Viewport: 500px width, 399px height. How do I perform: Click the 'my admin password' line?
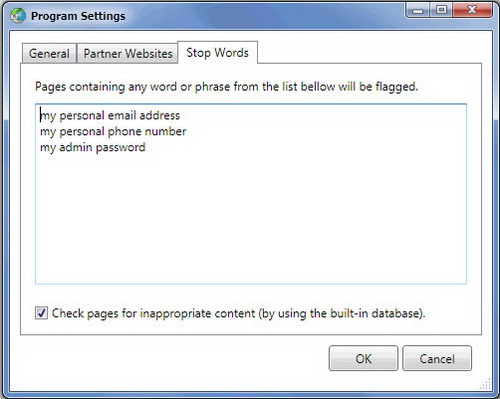pos(93,147)
